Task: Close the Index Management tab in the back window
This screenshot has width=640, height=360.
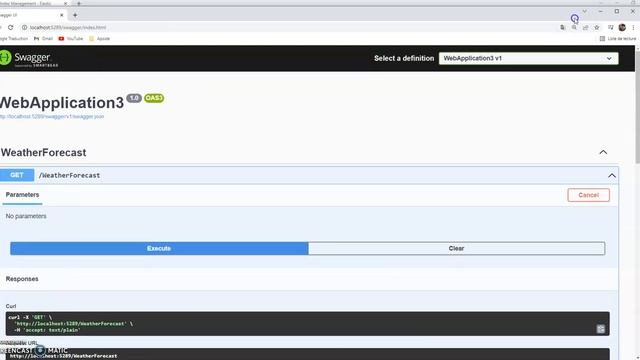Action: 65,3
